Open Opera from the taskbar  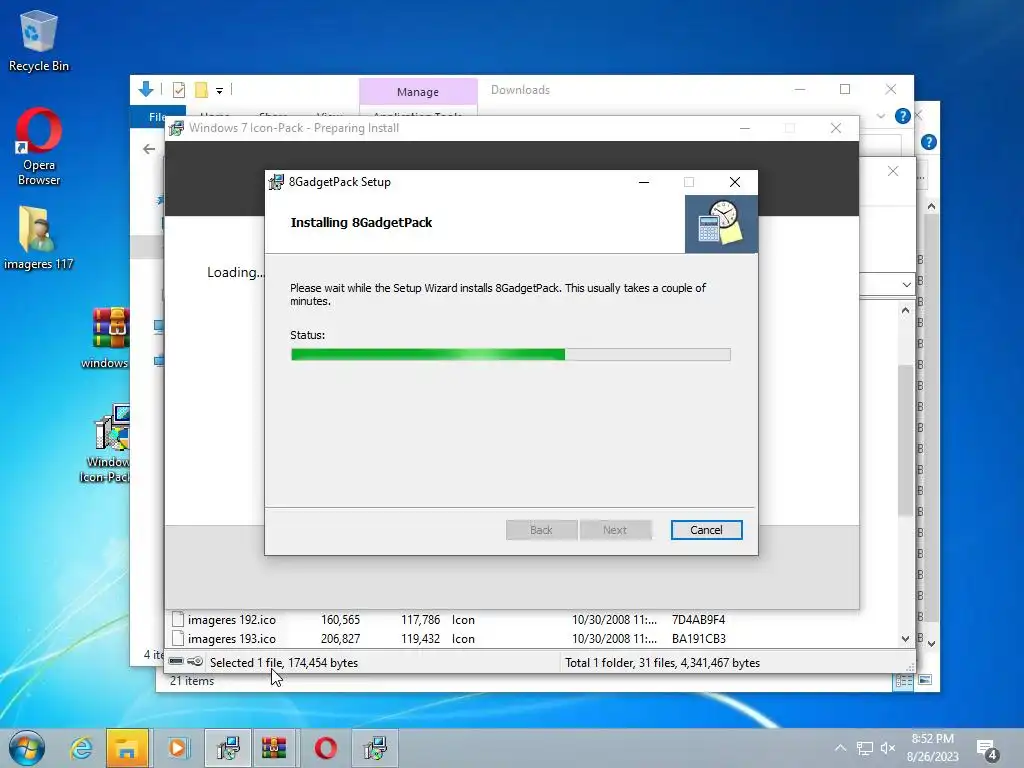tap(325, 748)
